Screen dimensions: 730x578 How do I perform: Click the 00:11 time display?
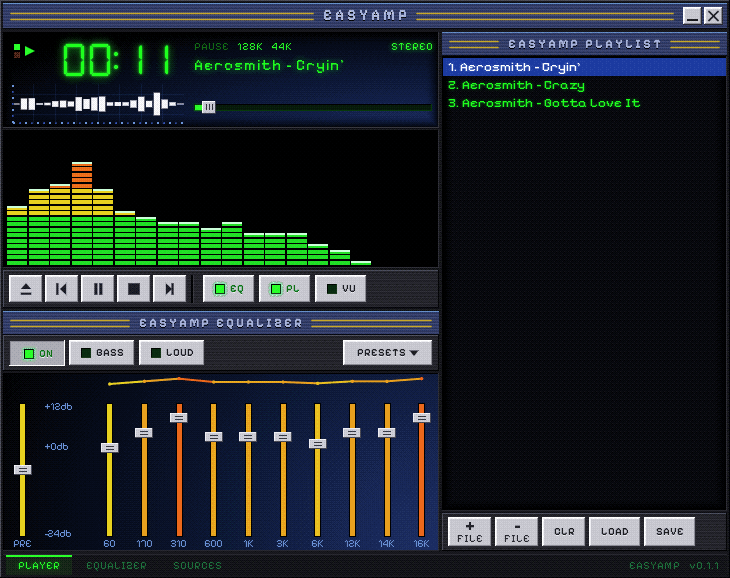tap(117, 60)
